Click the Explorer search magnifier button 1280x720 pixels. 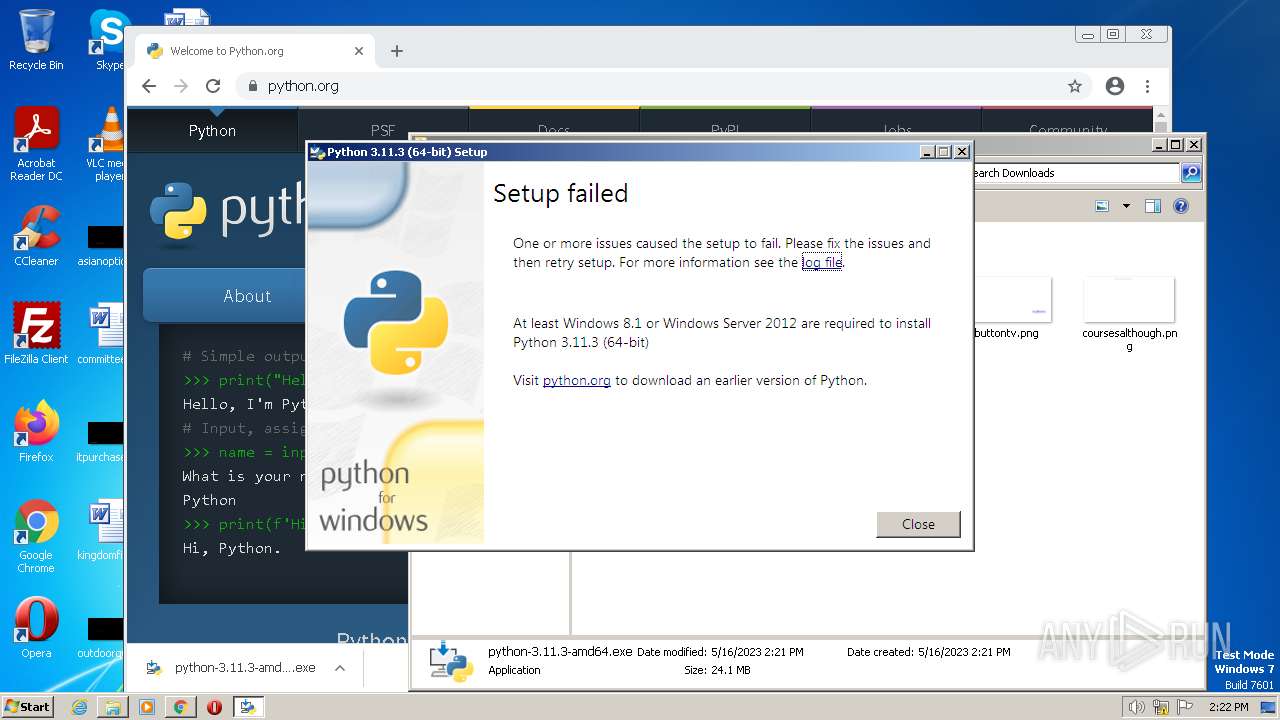coord(1191,173)
